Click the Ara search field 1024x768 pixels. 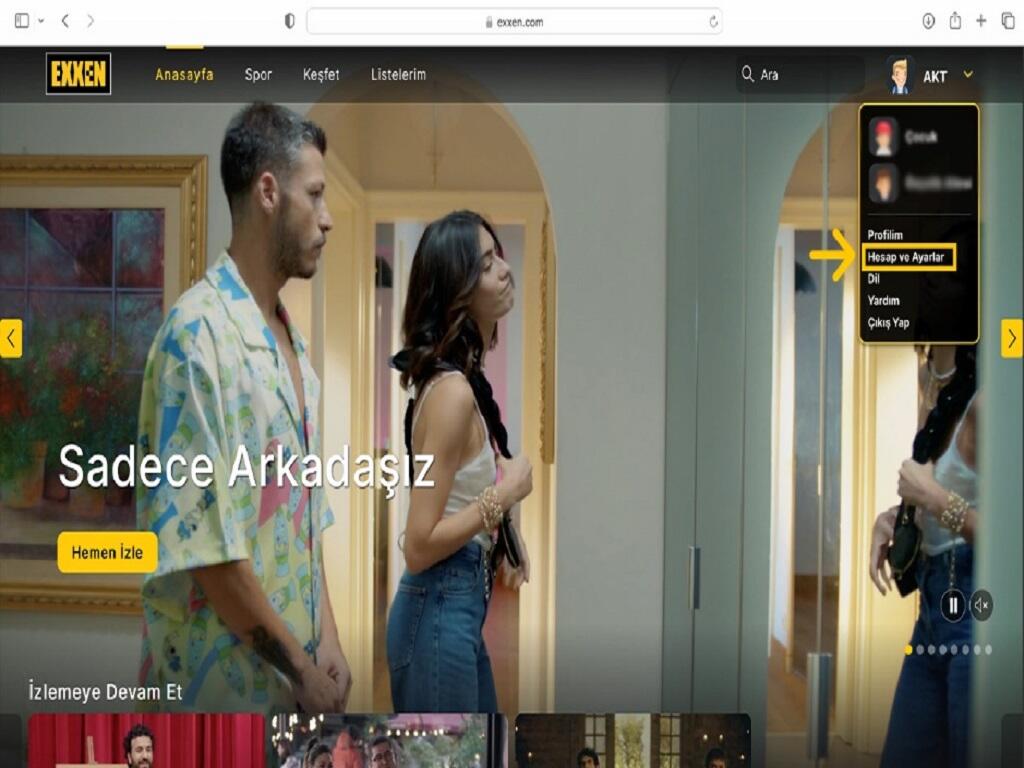pyautogui.click(x=801, y=74)
